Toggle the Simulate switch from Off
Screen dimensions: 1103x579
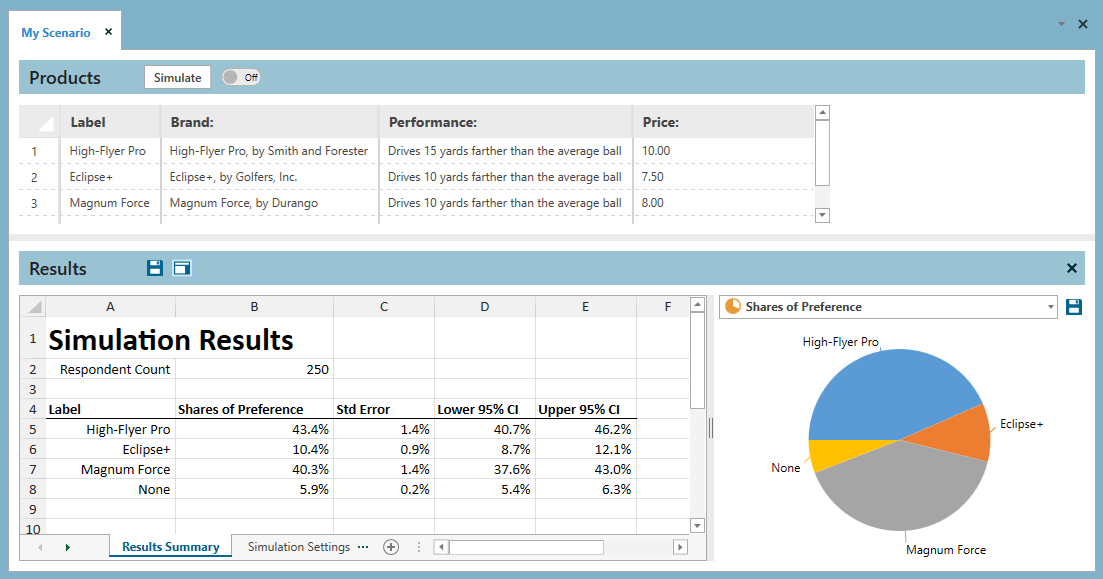(240, 76)
